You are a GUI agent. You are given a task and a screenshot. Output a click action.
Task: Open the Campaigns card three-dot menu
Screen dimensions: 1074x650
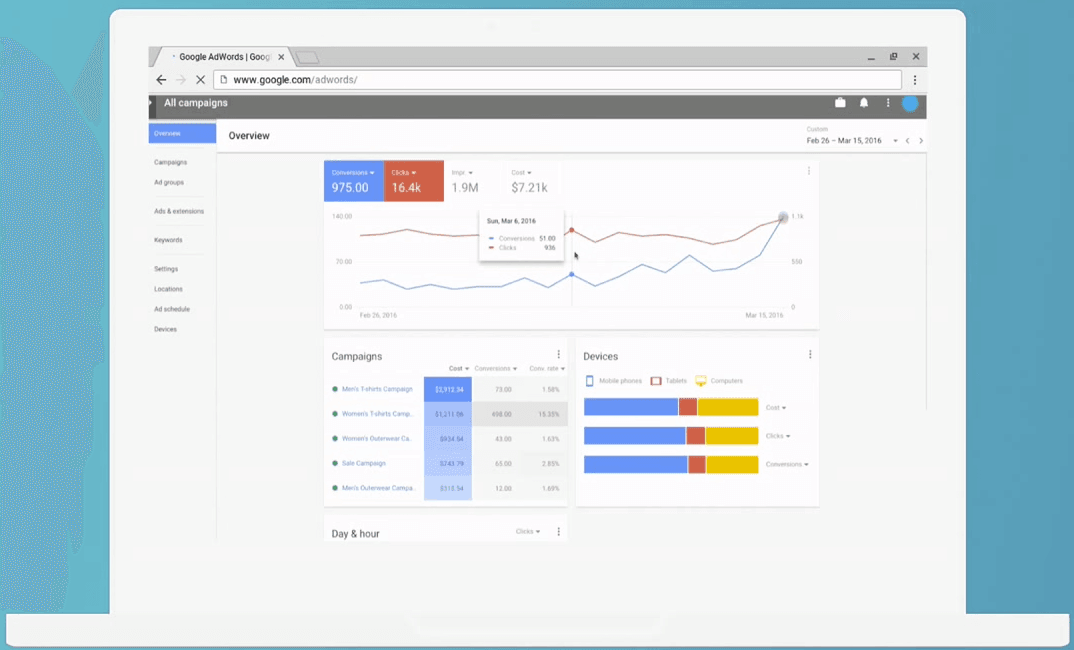[558, 355]
